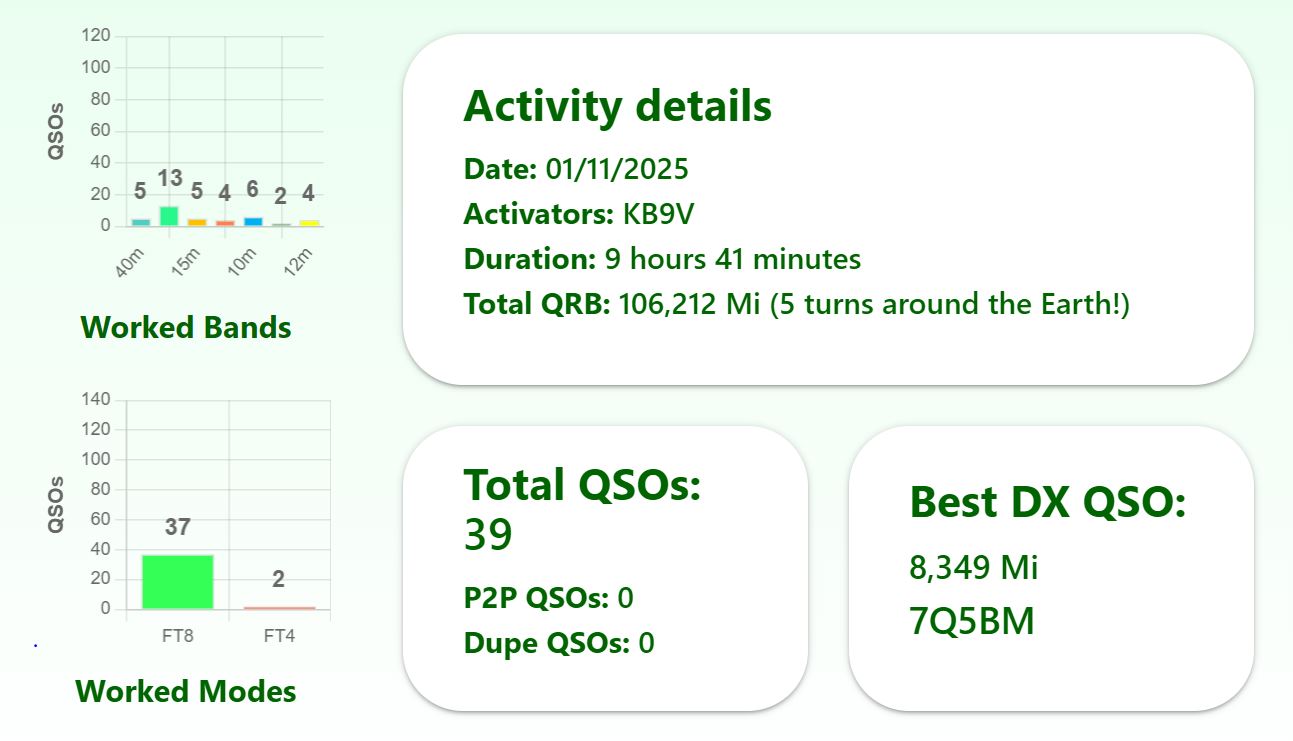Screen dimensions: 1293x741
Task: Click the duration 9 hours 41 minutes
Action: coord(733,259)
